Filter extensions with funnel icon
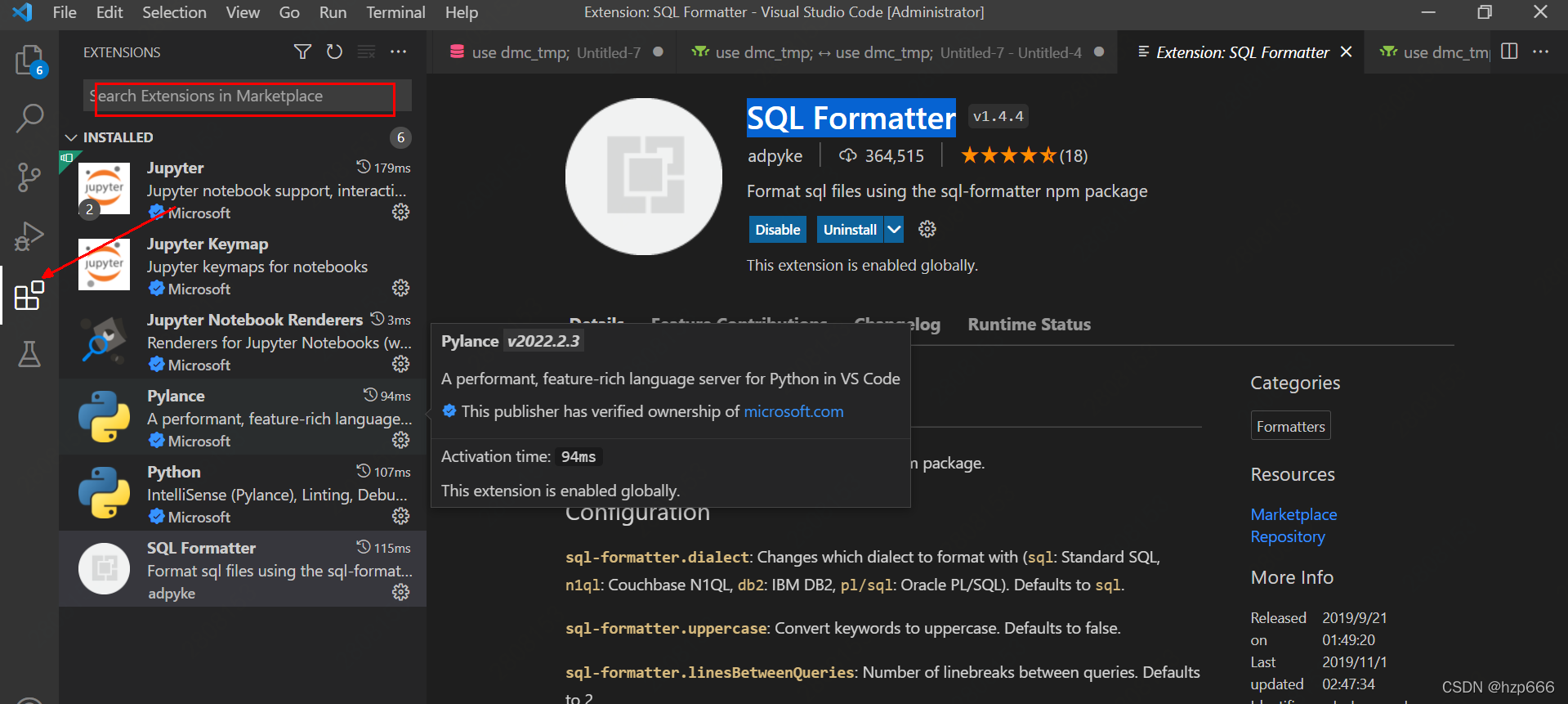The image size is (1568, 704). point(302,52)
